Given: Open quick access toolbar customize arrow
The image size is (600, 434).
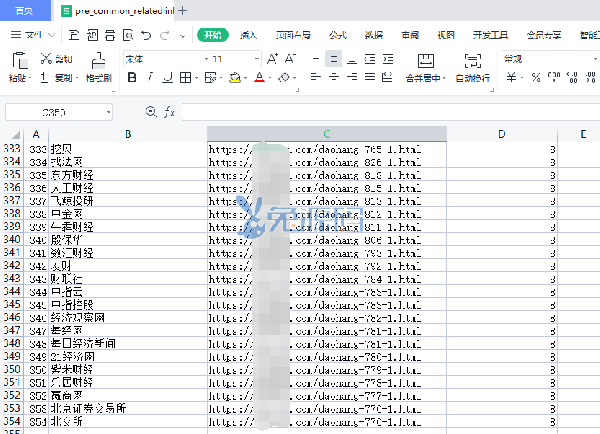Looking at the screenshot, I should coord(183,36).
